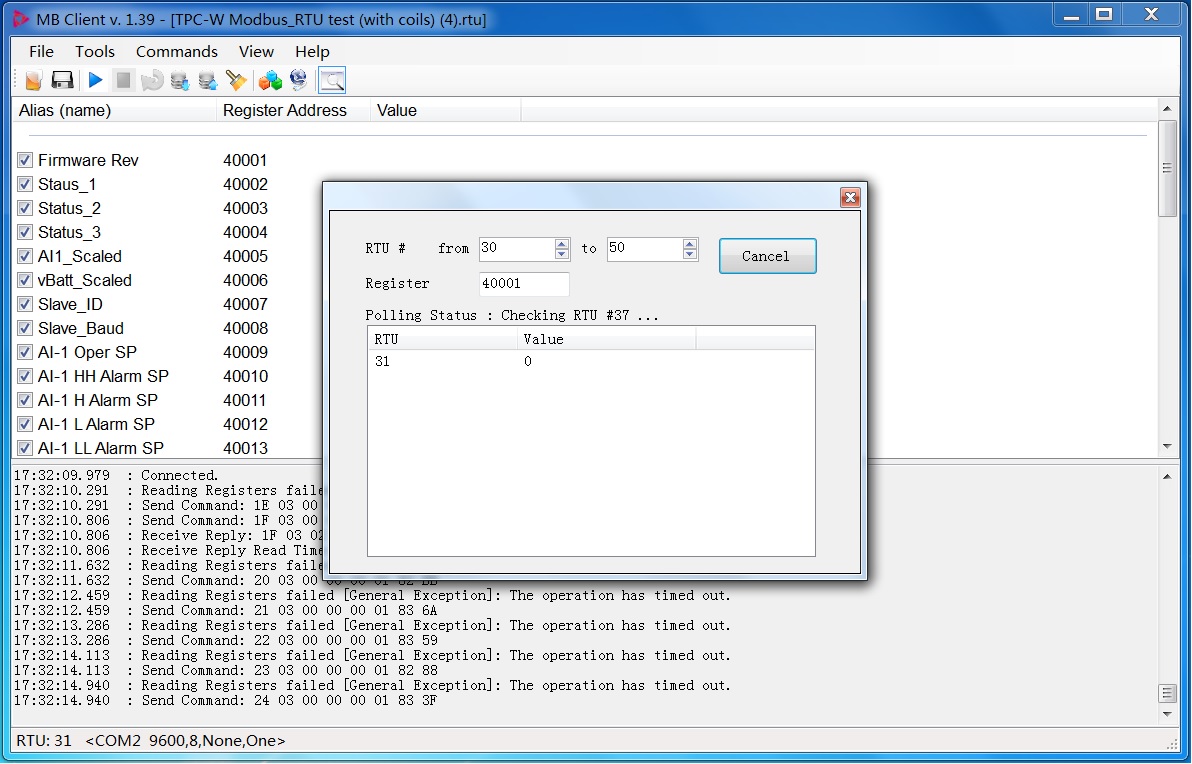Decrease the RTU 'to' value with down arrow

[690, 254]
